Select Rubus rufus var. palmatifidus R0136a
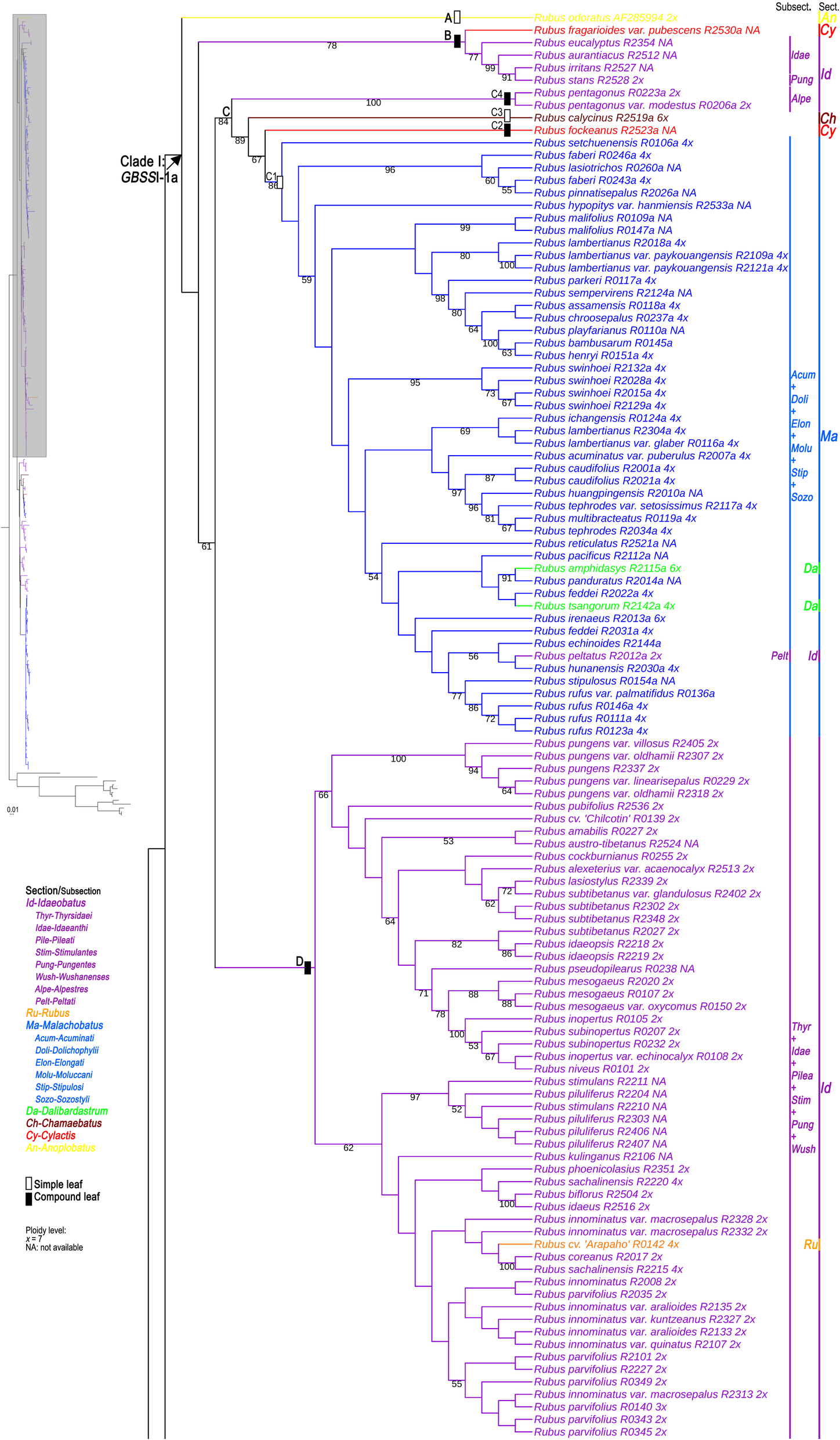The image size is (840, 1440). [624, 694]
